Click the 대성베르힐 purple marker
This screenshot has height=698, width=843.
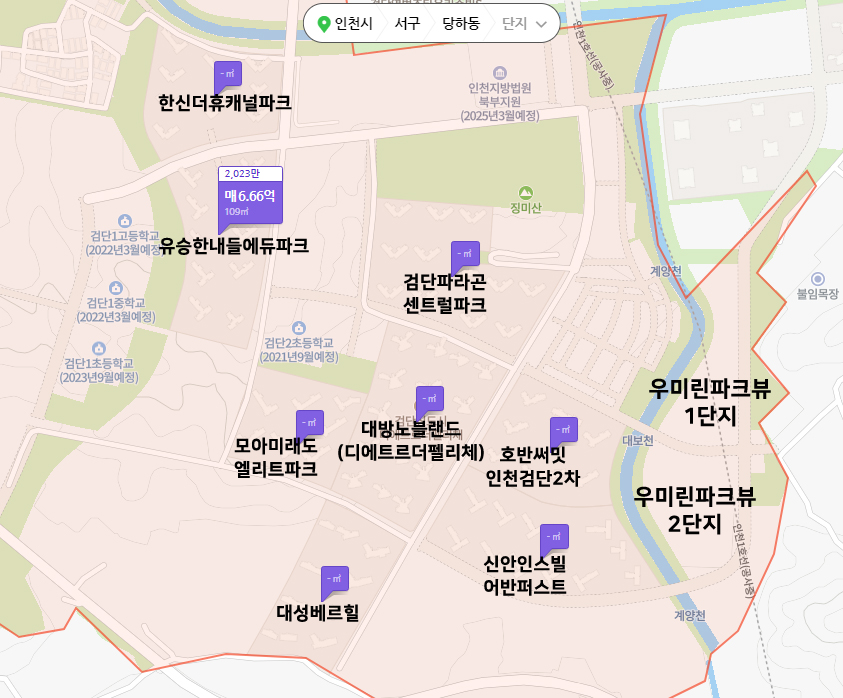pyautogui.click(x=334, y=580)
